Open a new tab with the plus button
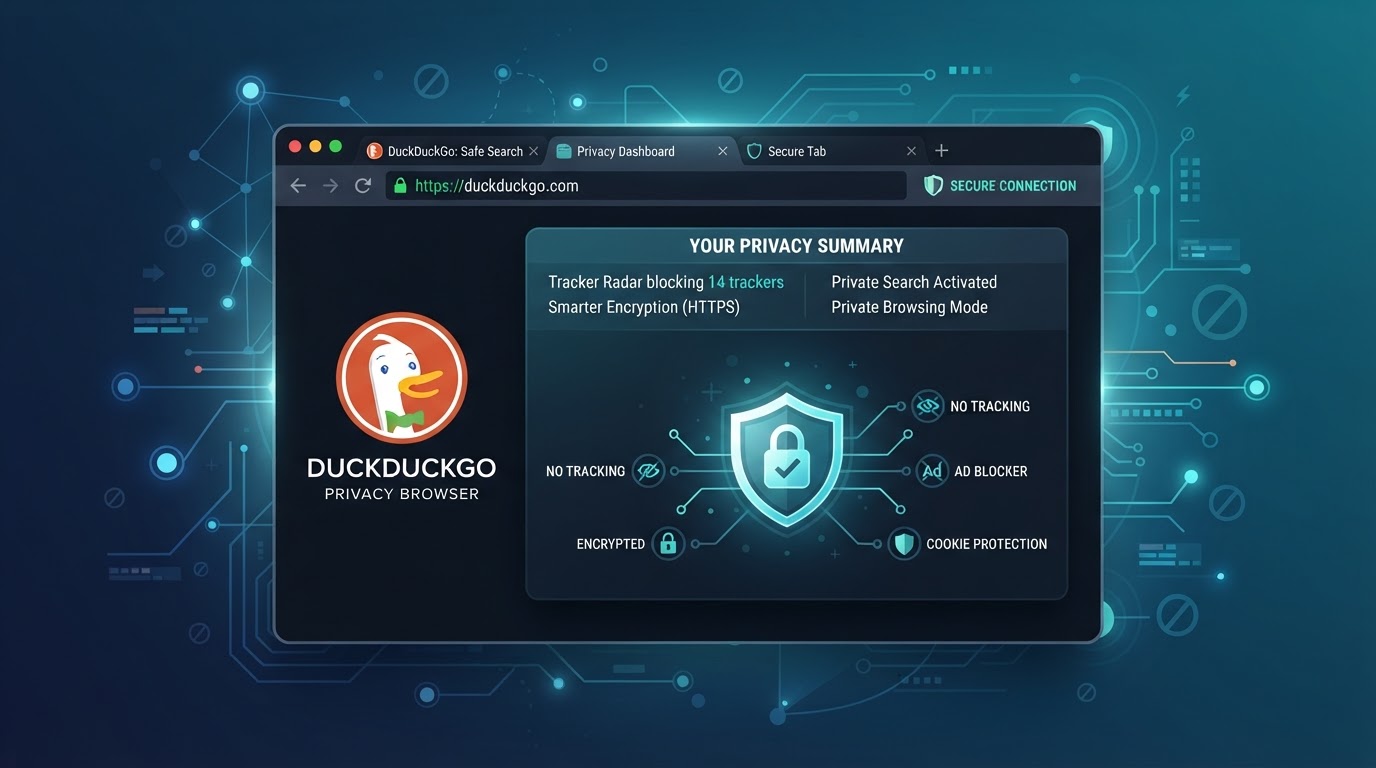Viewport: 1376px width, 768px height. pos(941,151)
